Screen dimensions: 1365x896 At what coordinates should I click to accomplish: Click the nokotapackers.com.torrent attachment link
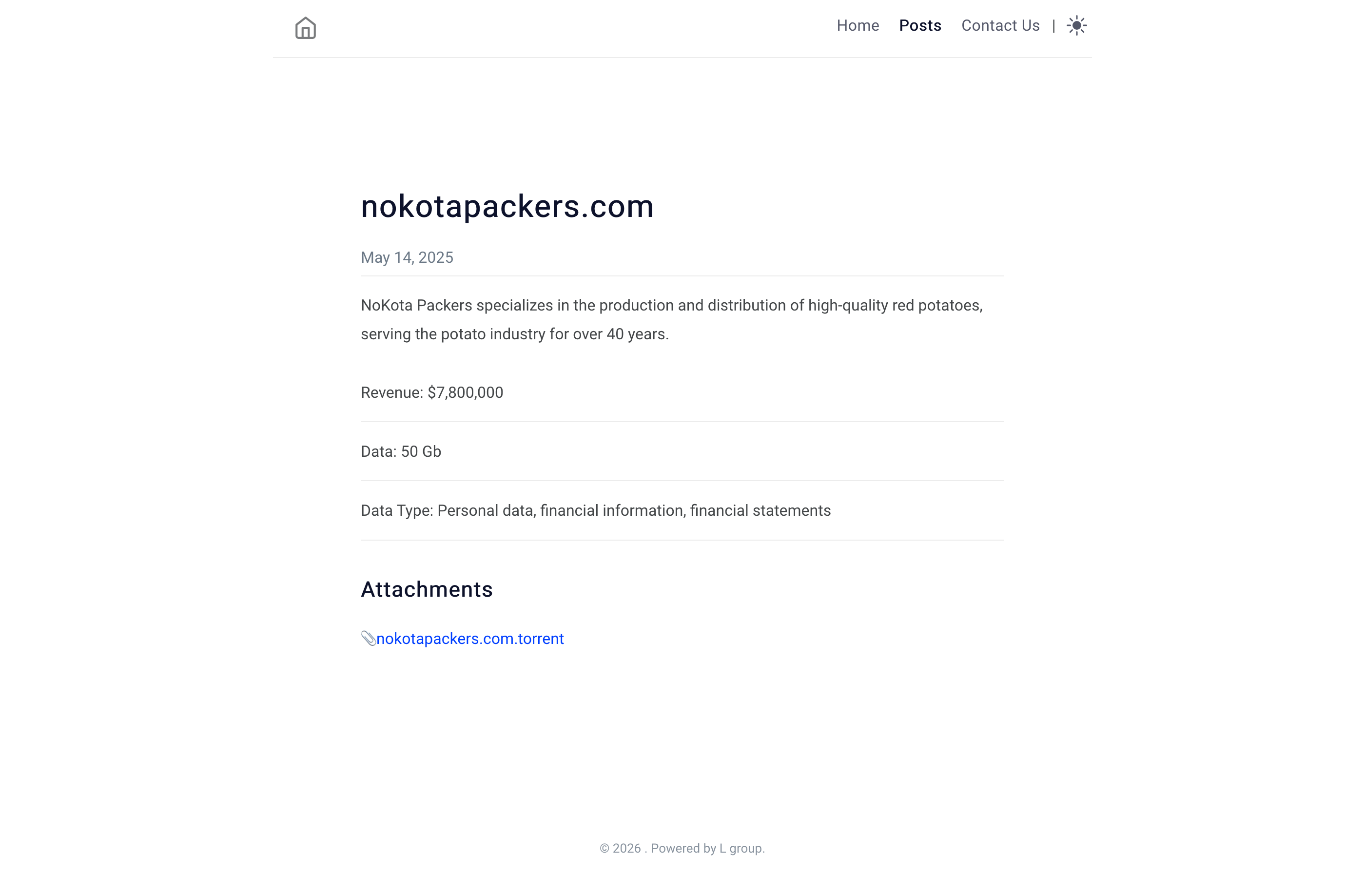pos(470,639)
